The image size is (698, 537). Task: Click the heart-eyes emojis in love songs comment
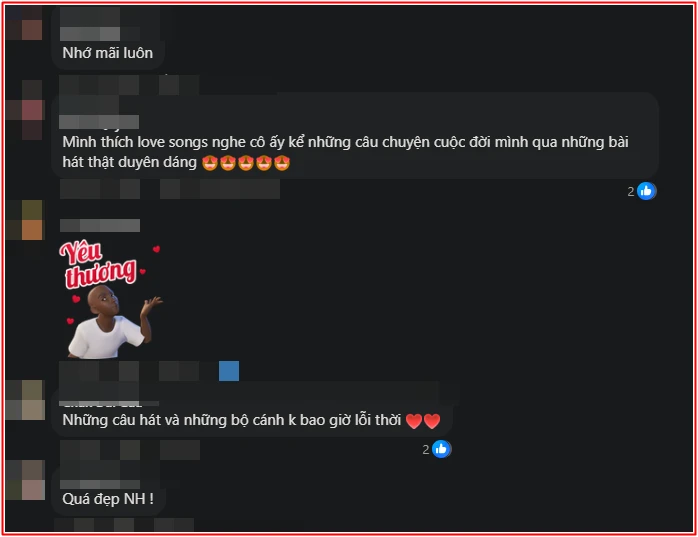(246, 163)
